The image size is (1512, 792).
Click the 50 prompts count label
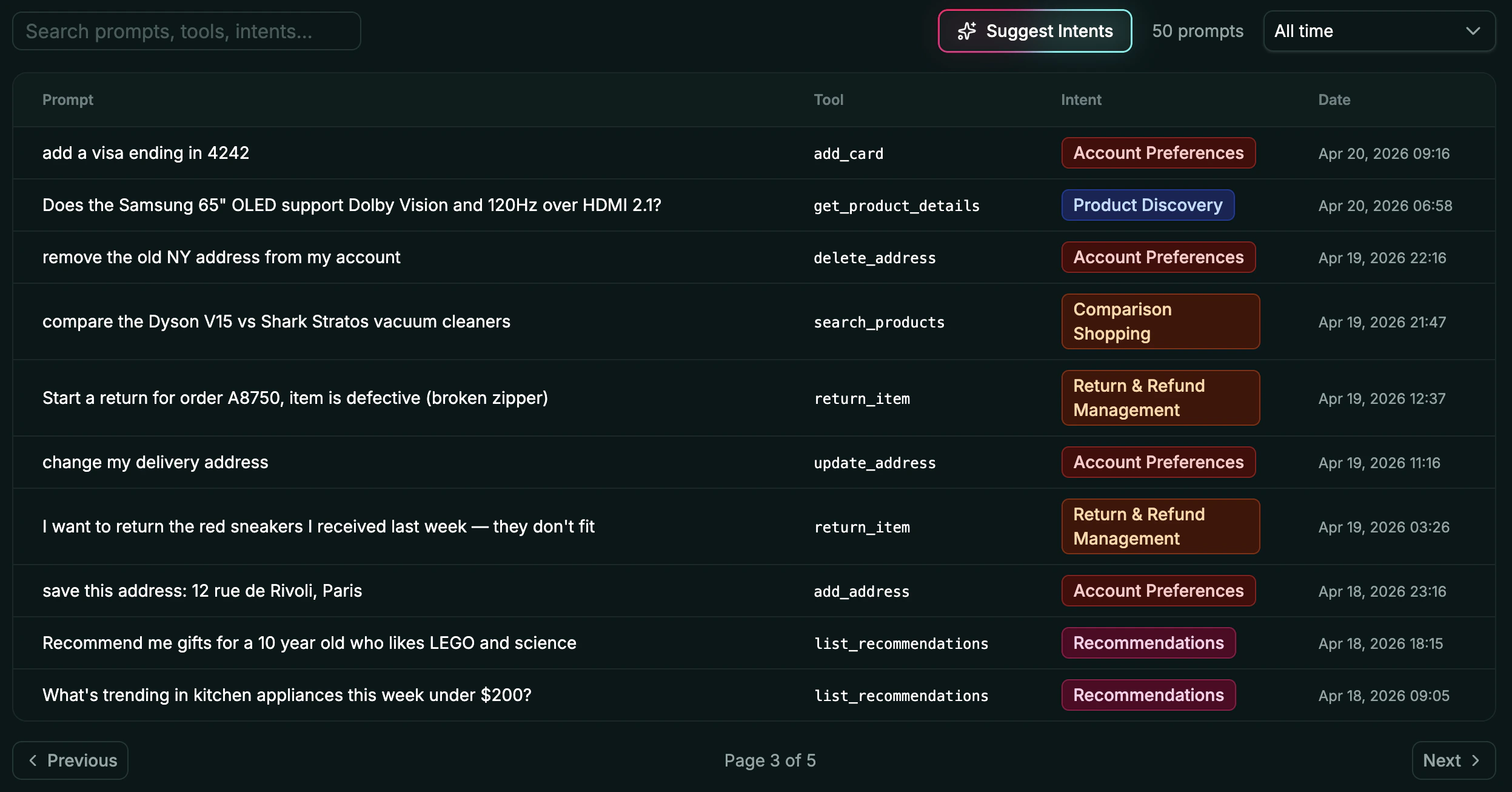coord(1197,31)
